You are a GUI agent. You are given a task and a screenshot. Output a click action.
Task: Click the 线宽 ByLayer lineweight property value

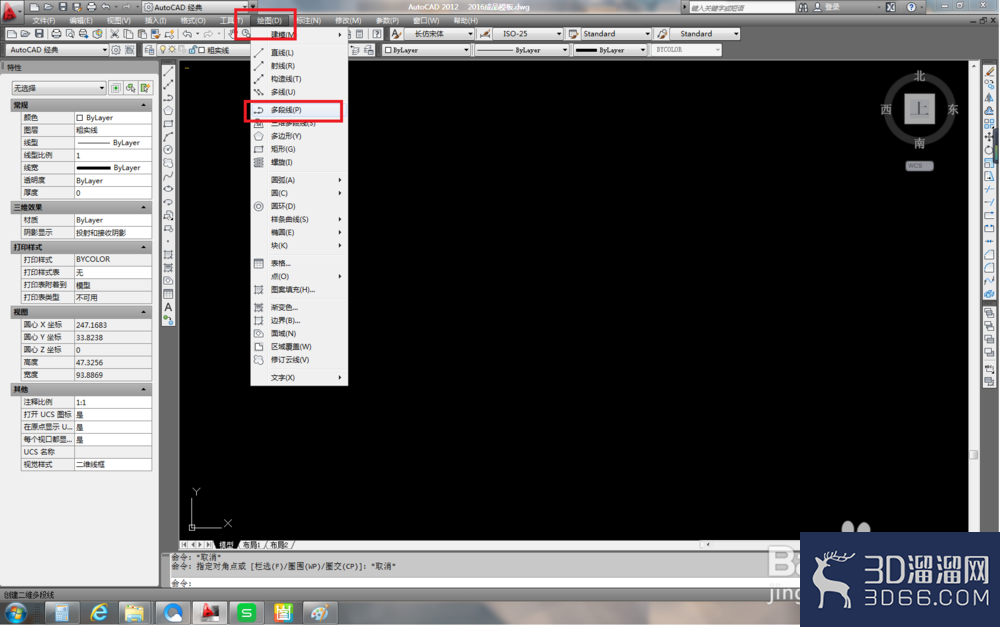113,168
